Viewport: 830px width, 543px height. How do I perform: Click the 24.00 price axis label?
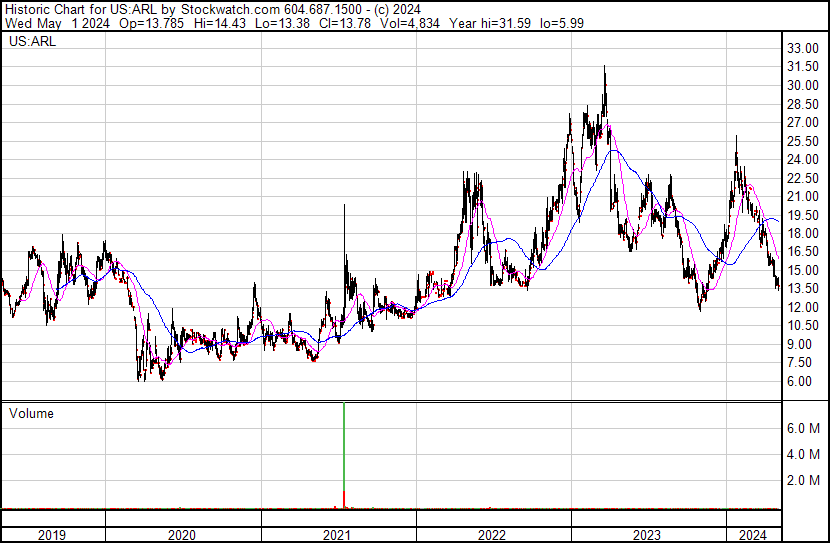pyautogui.click(x=803, y=159)
